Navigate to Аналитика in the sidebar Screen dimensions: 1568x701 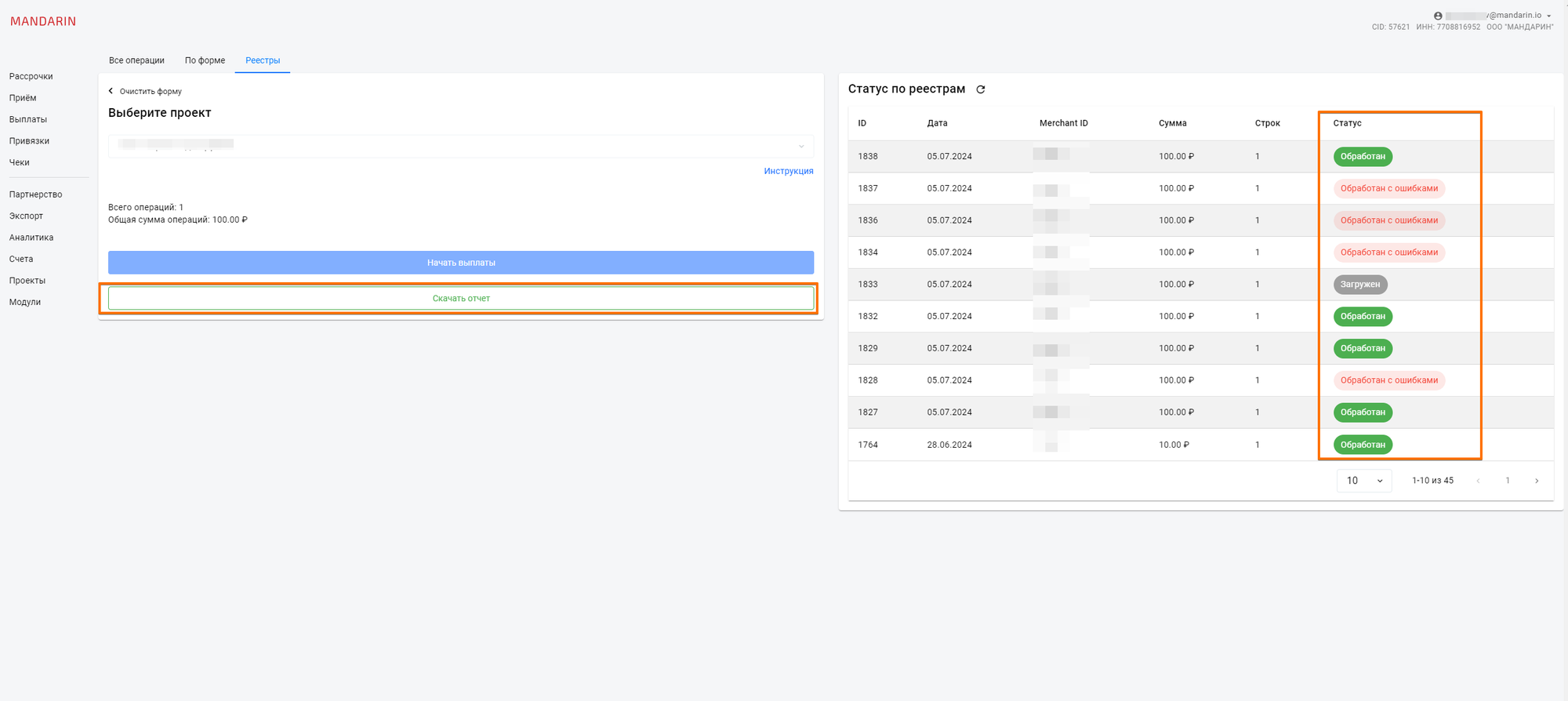[31, 238]
